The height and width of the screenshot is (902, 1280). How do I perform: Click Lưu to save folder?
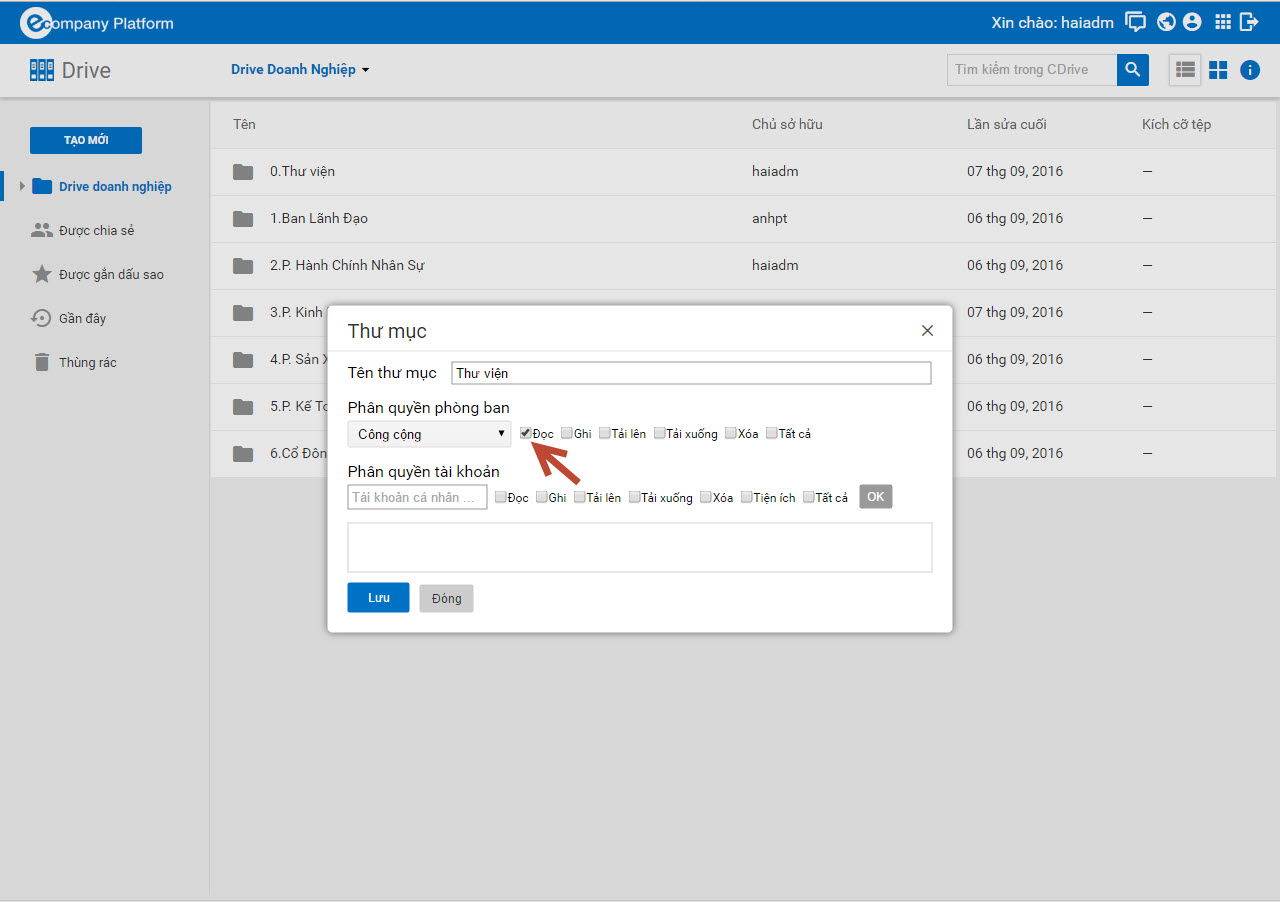(x=378, y=598)
